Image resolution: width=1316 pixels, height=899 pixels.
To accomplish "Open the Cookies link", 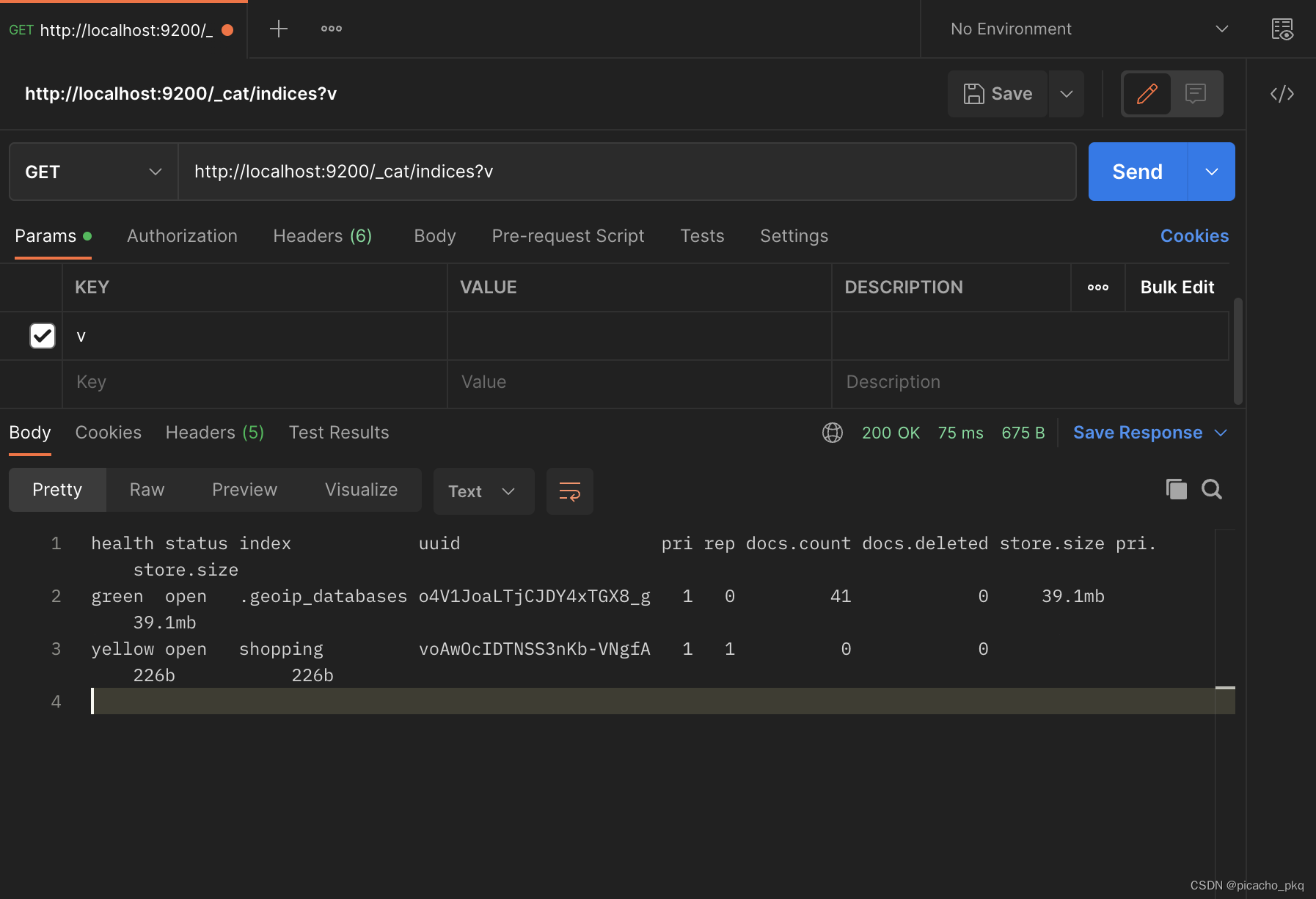I will 1193,236.
